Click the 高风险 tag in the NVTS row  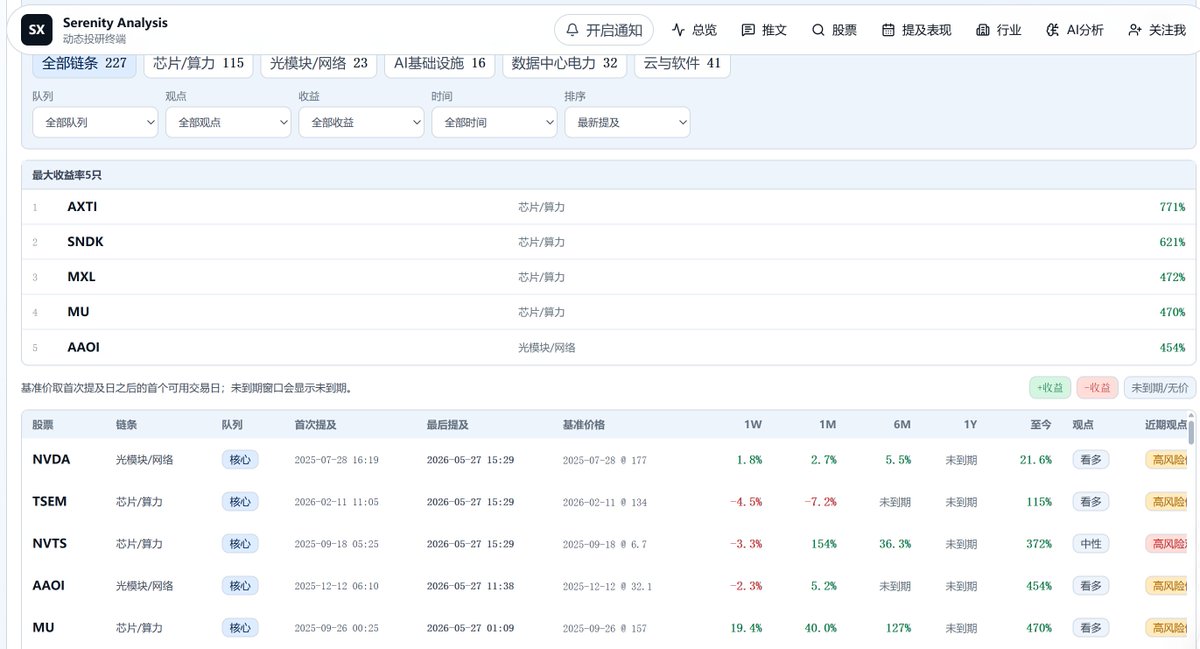(x=1166, y=544)
